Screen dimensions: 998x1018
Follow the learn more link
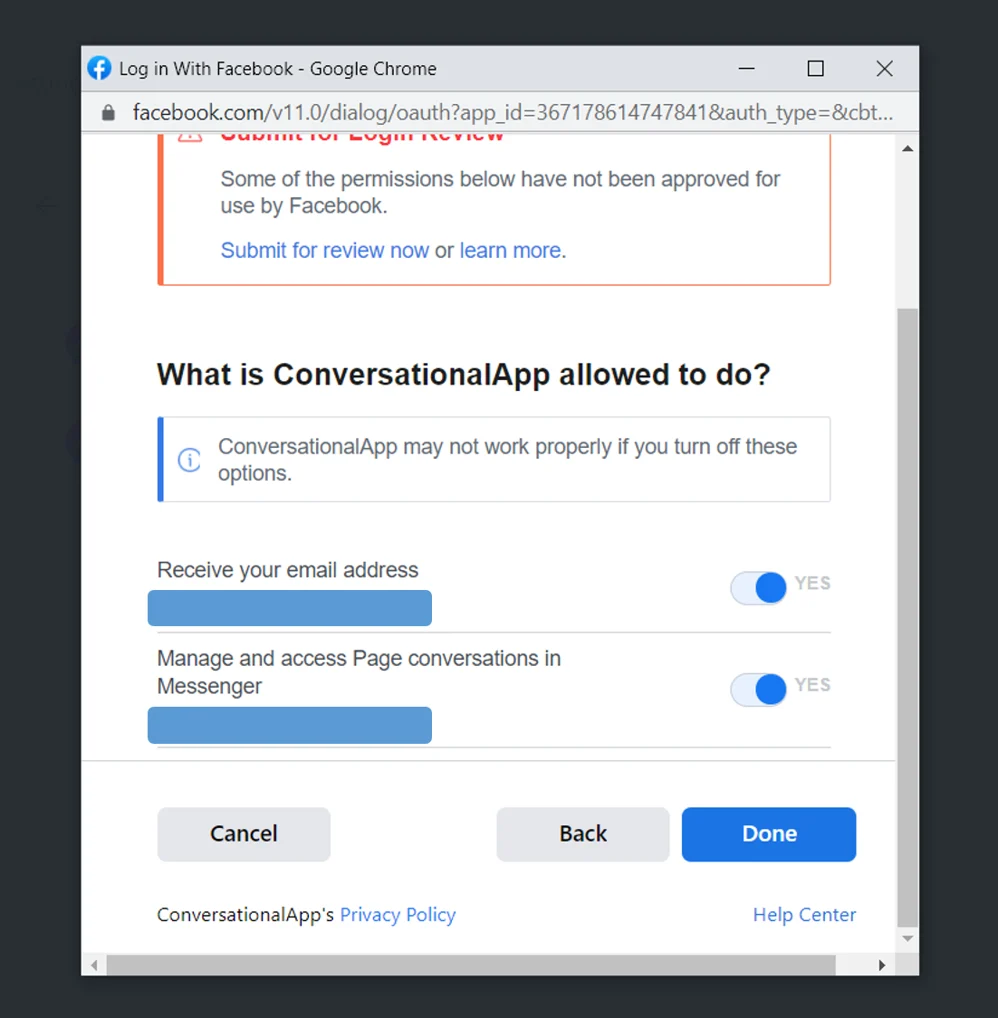(510, 250)
